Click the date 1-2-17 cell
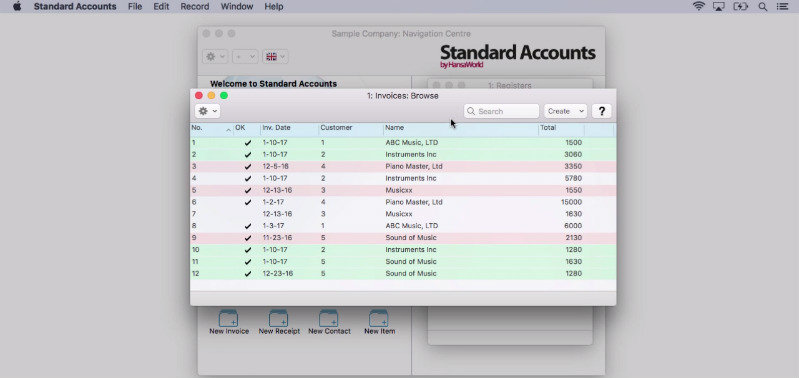The image size is (799, 378). pyautogui.click(x=273, y=202)
